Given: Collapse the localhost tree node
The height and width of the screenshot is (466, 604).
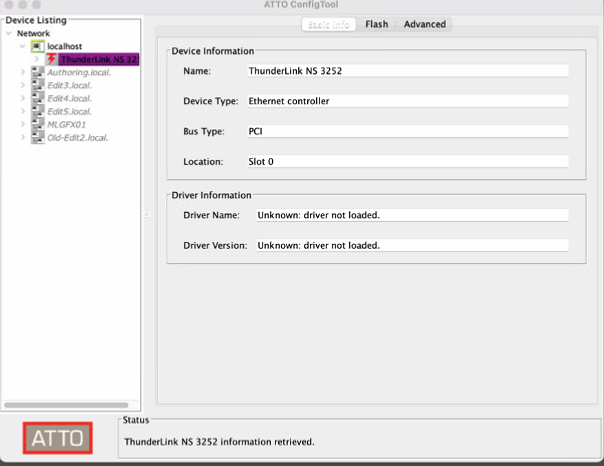Looking at the screenshot, I should [22, 46].
